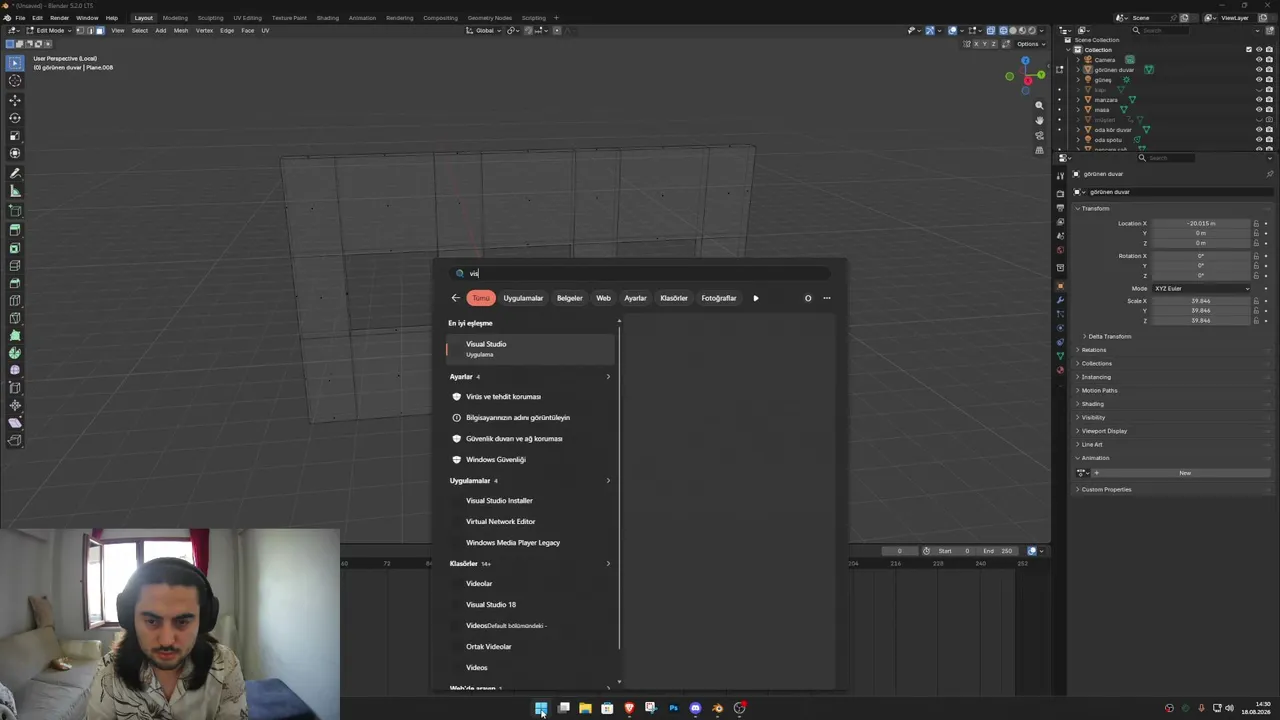Toggle Collection exclude checkbox in outliner

[x=1249, y=50]
